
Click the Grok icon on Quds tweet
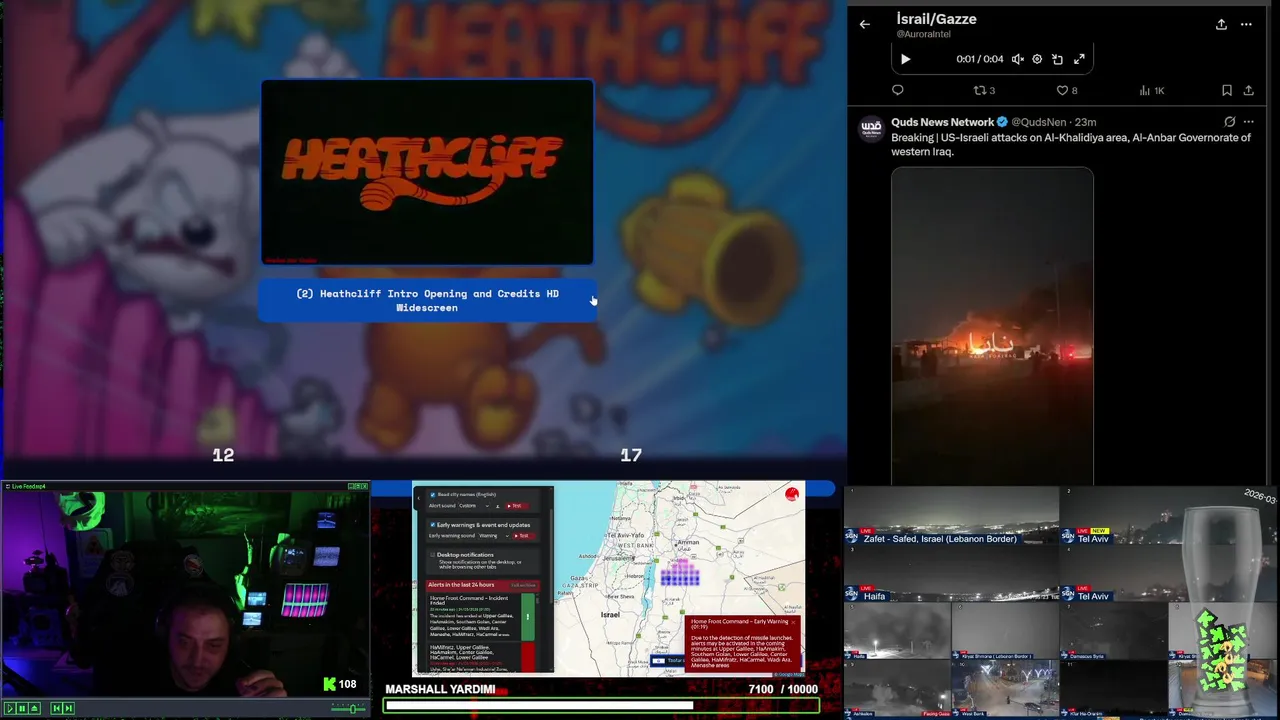click(1230, 122)
